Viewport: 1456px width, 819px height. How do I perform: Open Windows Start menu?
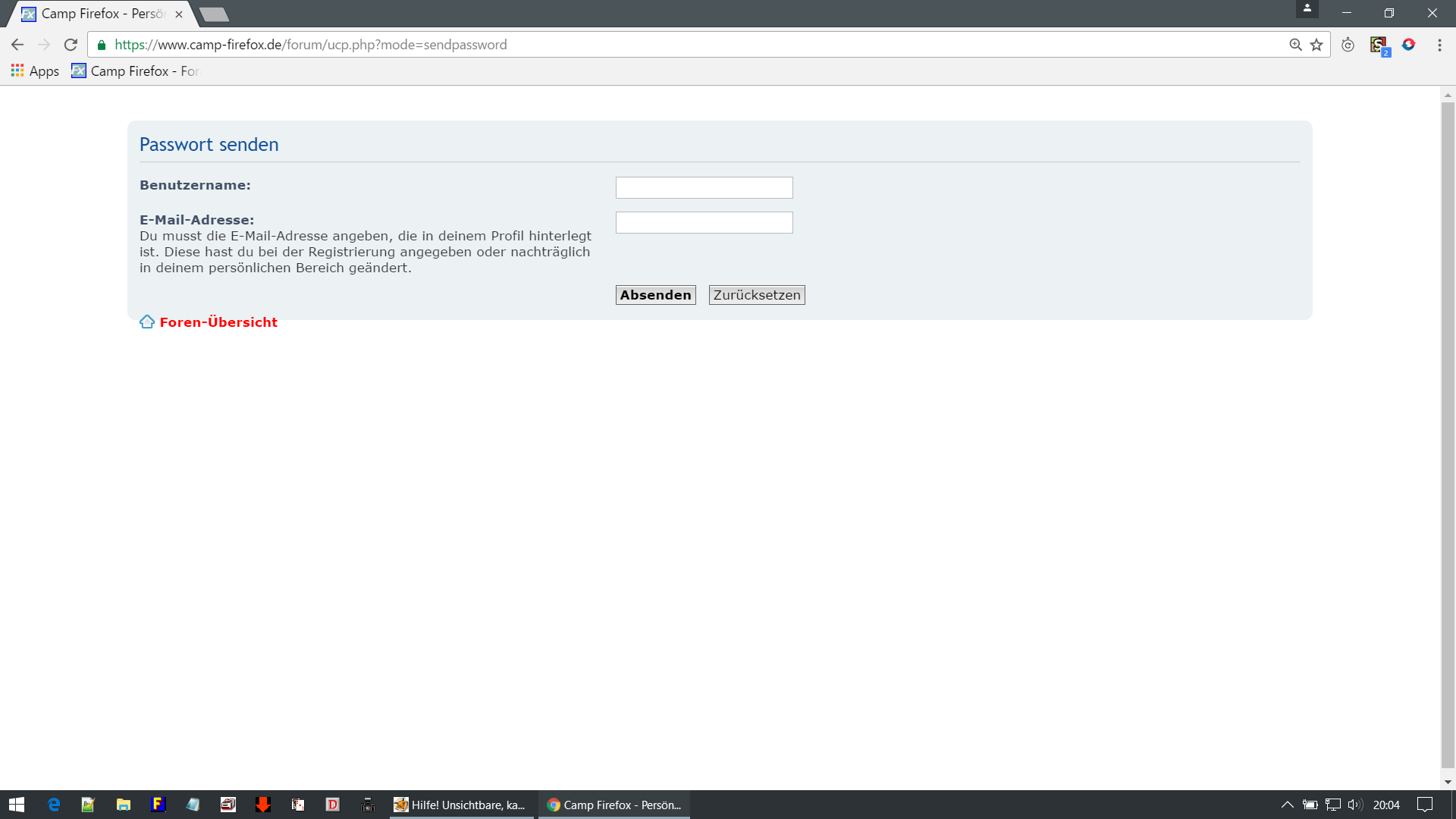(17, 805)
